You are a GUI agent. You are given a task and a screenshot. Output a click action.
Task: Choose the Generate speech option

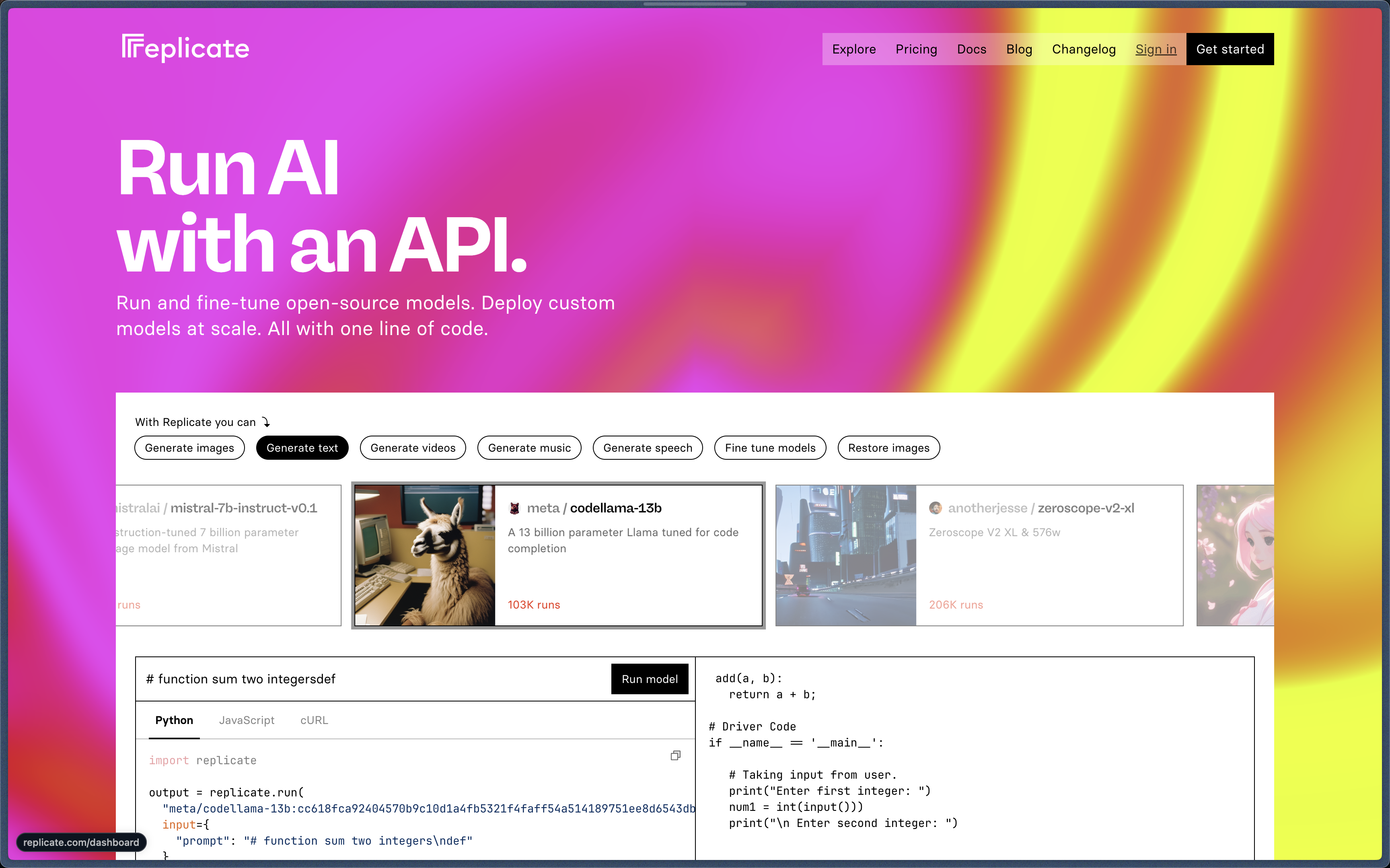coord(648,448)
